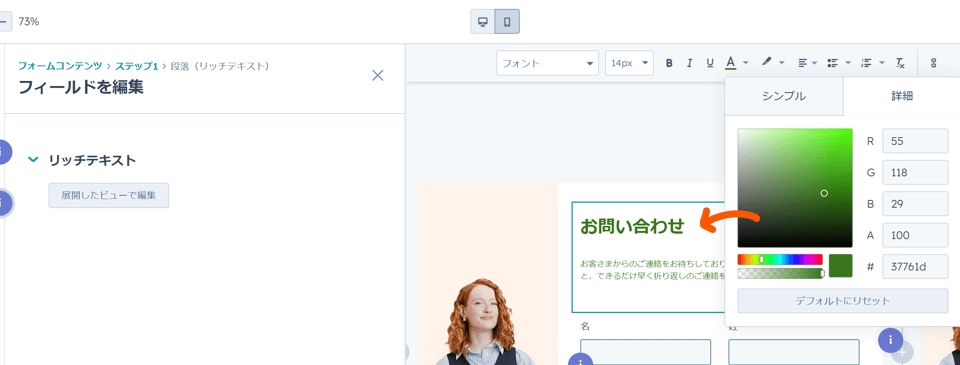Open the フォント dropdown
The image size is (960, 365).
547,63
